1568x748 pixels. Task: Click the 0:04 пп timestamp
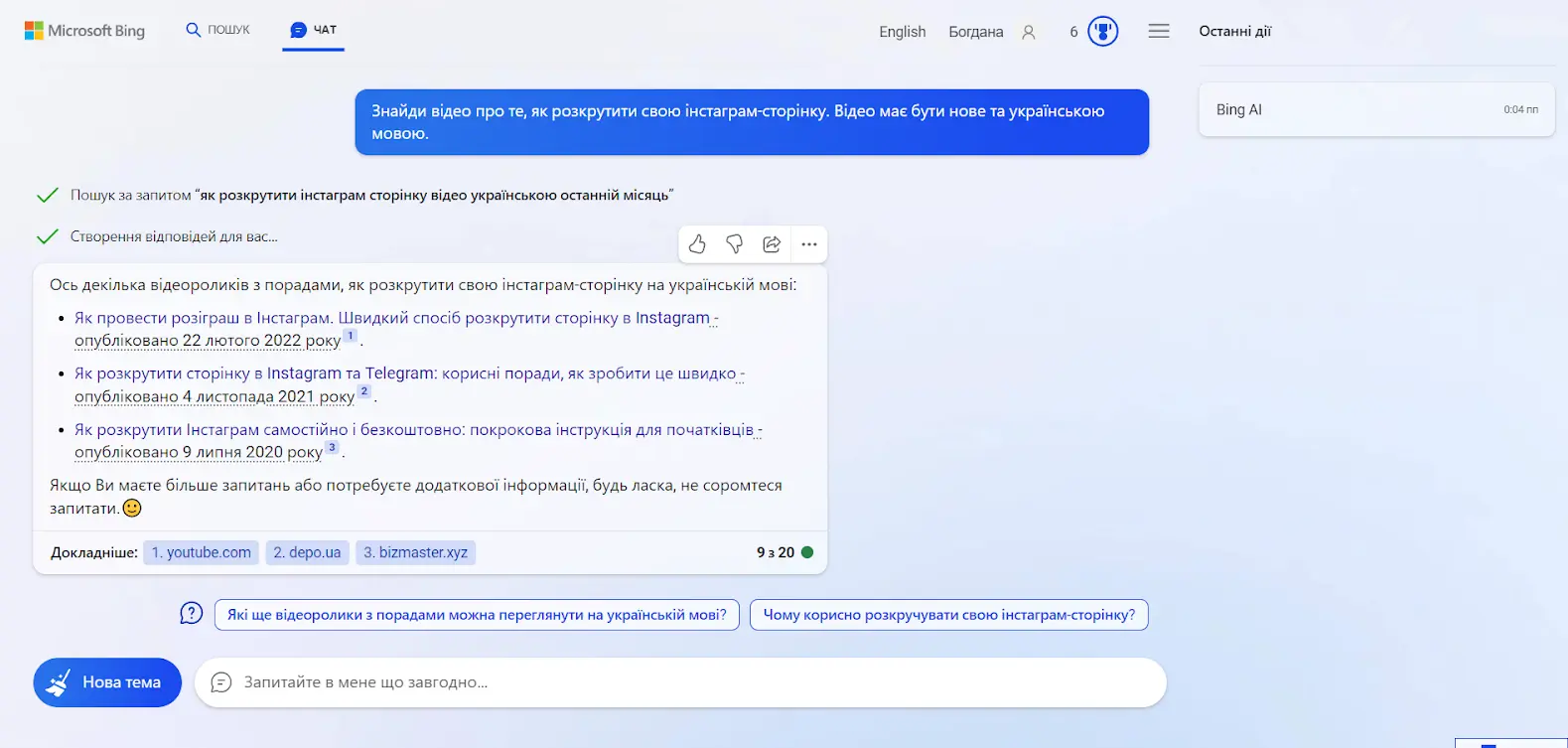(x=1520, y=109)
